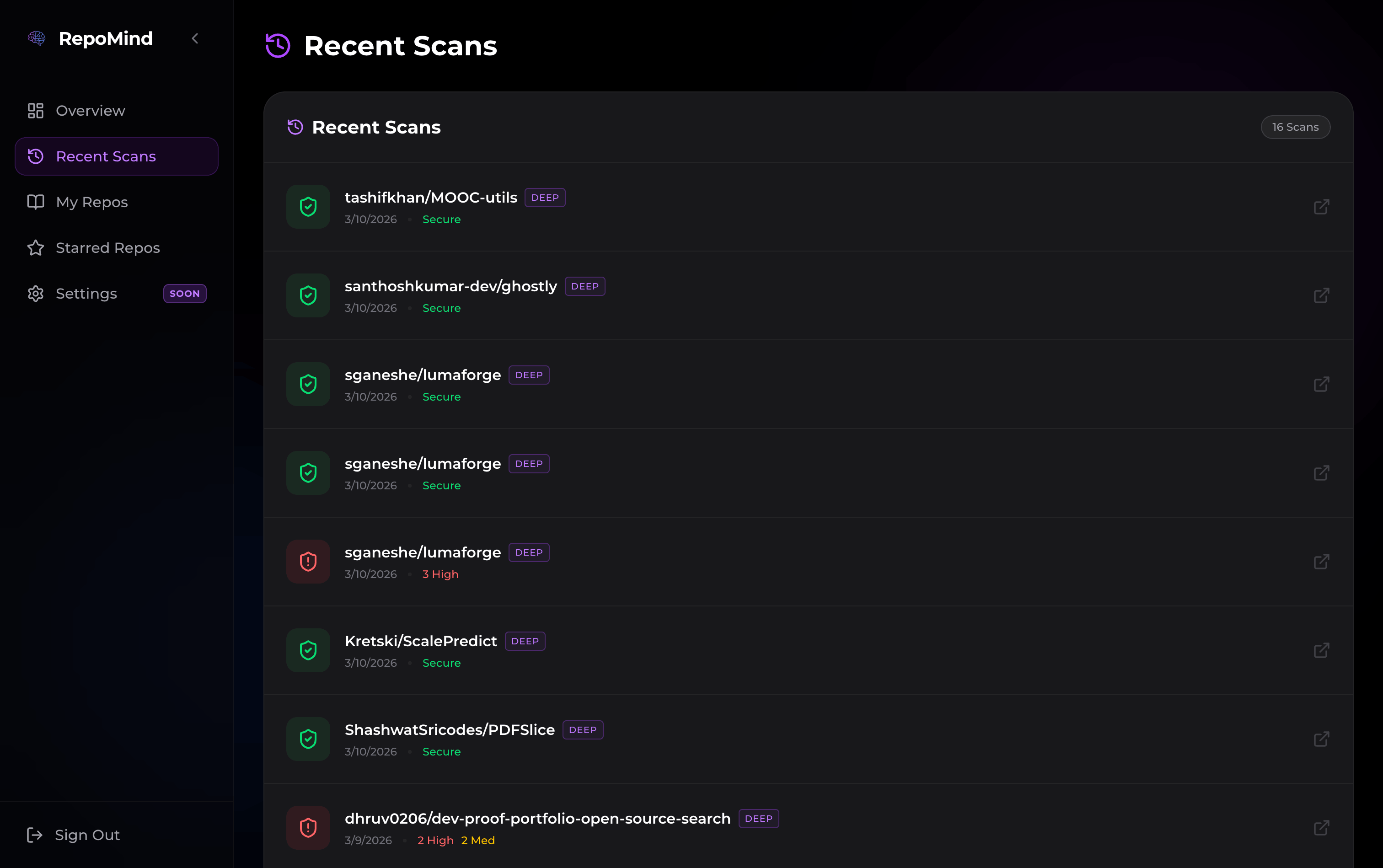The image size is (1383, 868).
Task: Open the Overview page
Action: point(90,111)
